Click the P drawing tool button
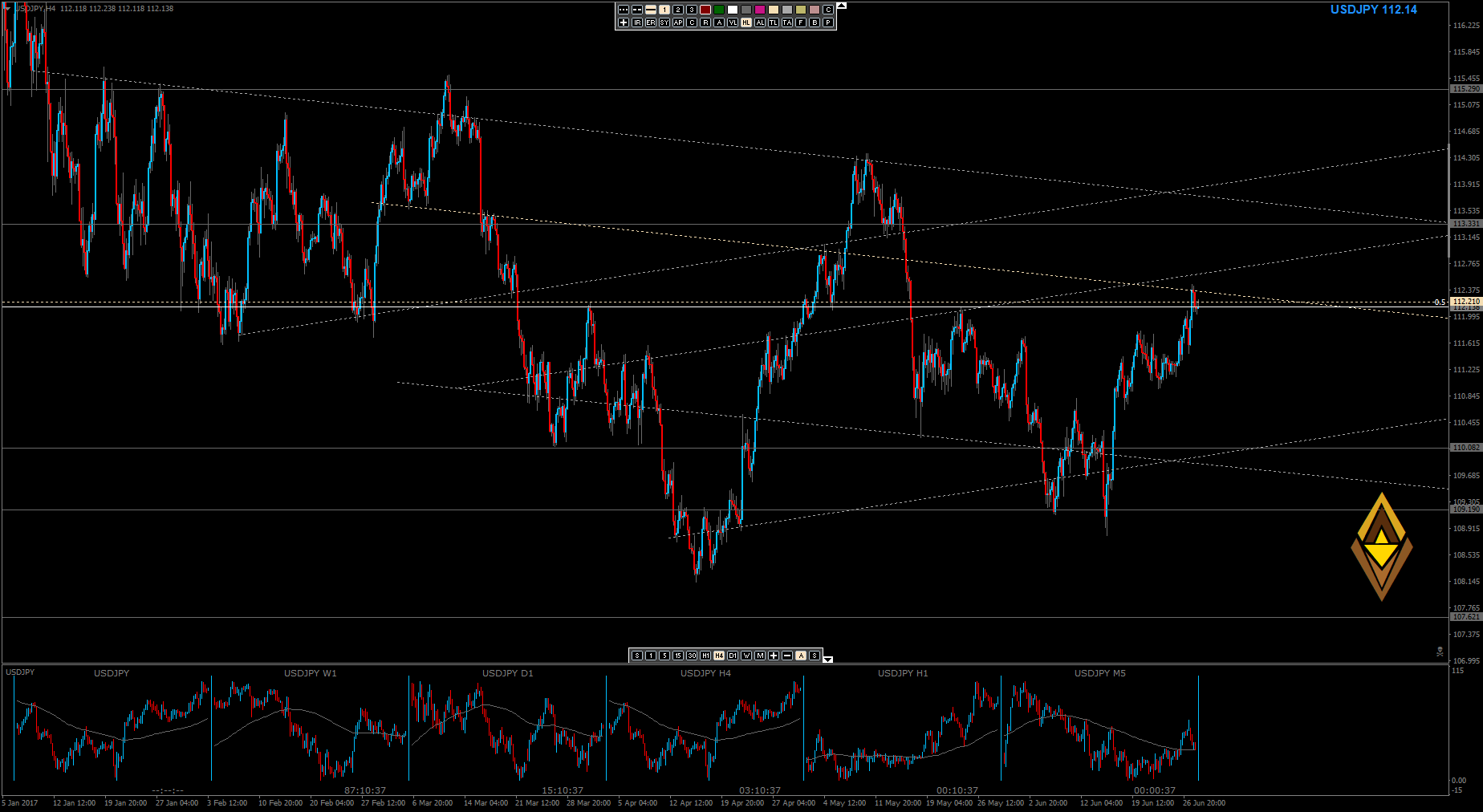Viewport: 1483px width, 812px height. click(828, 22)
